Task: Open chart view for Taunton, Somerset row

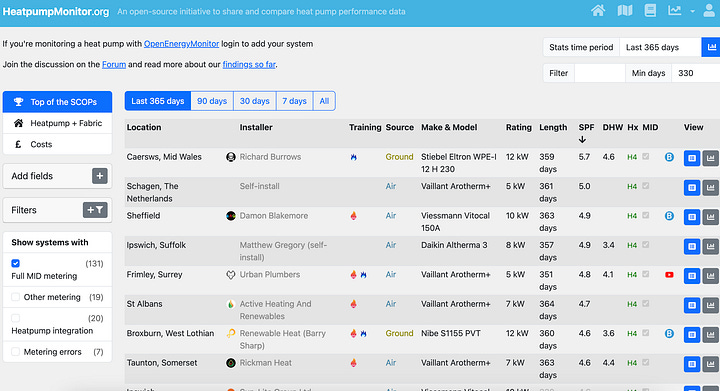Action: pos(710,363)
